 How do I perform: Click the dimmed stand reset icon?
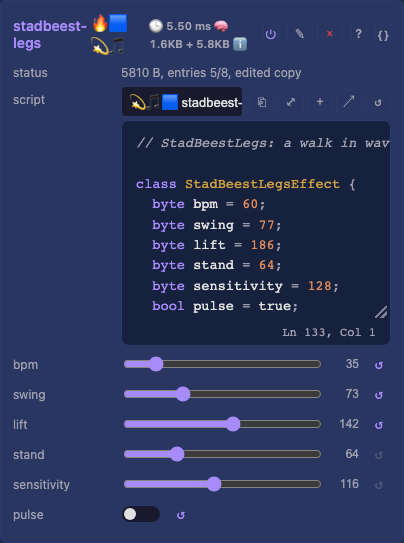(x=379, y=455)
